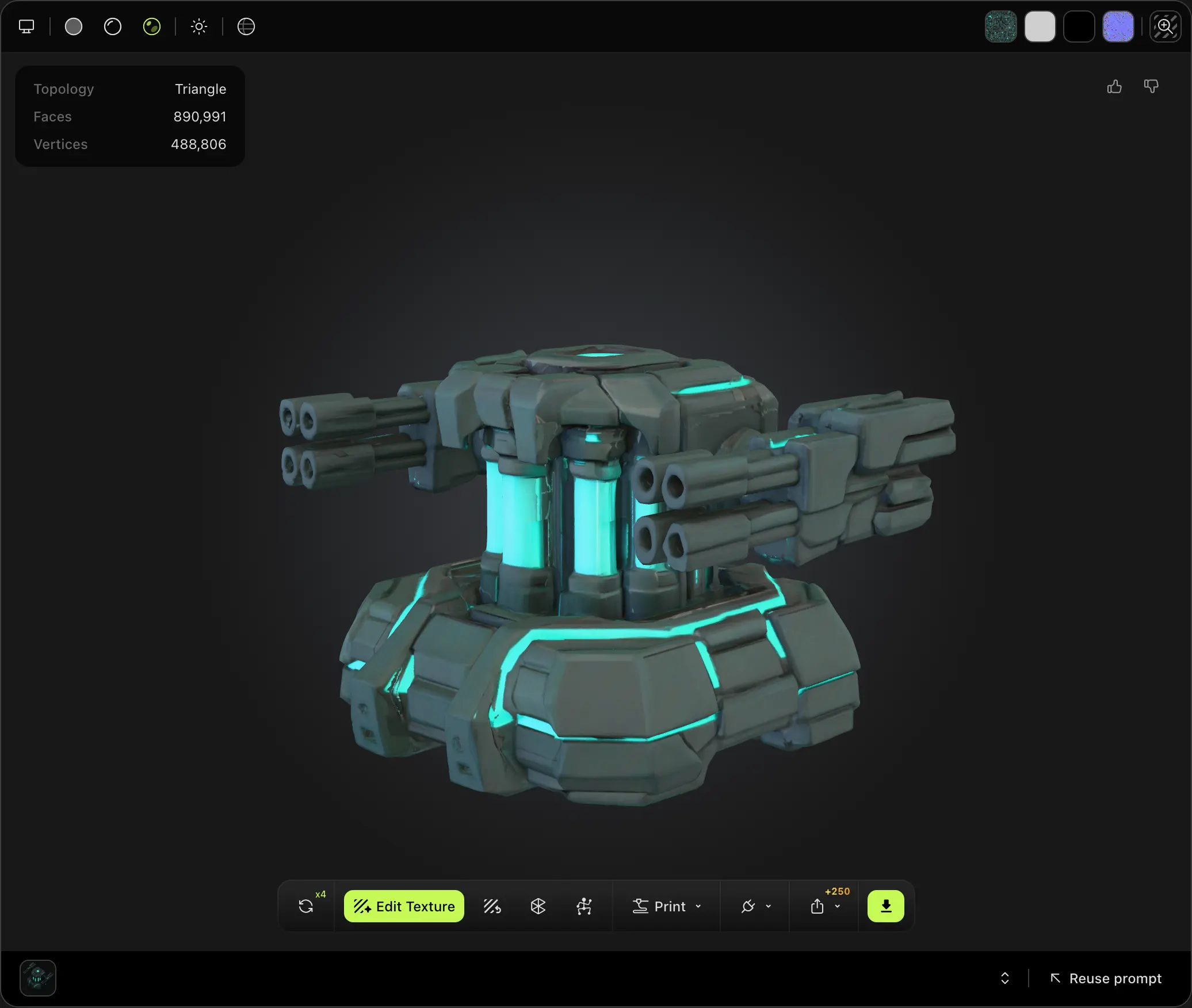The width and height of the screenshot is (1192, 1008).
Task: Open the model thumbnail in bottom-left corner
Action: 37,978
